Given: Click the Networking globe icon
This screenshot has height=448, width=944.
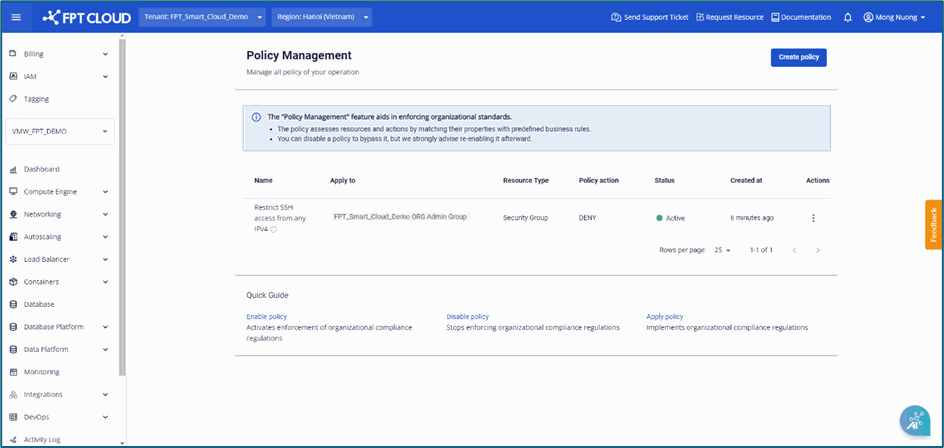Looking at the screenshot, I should 13,214.
